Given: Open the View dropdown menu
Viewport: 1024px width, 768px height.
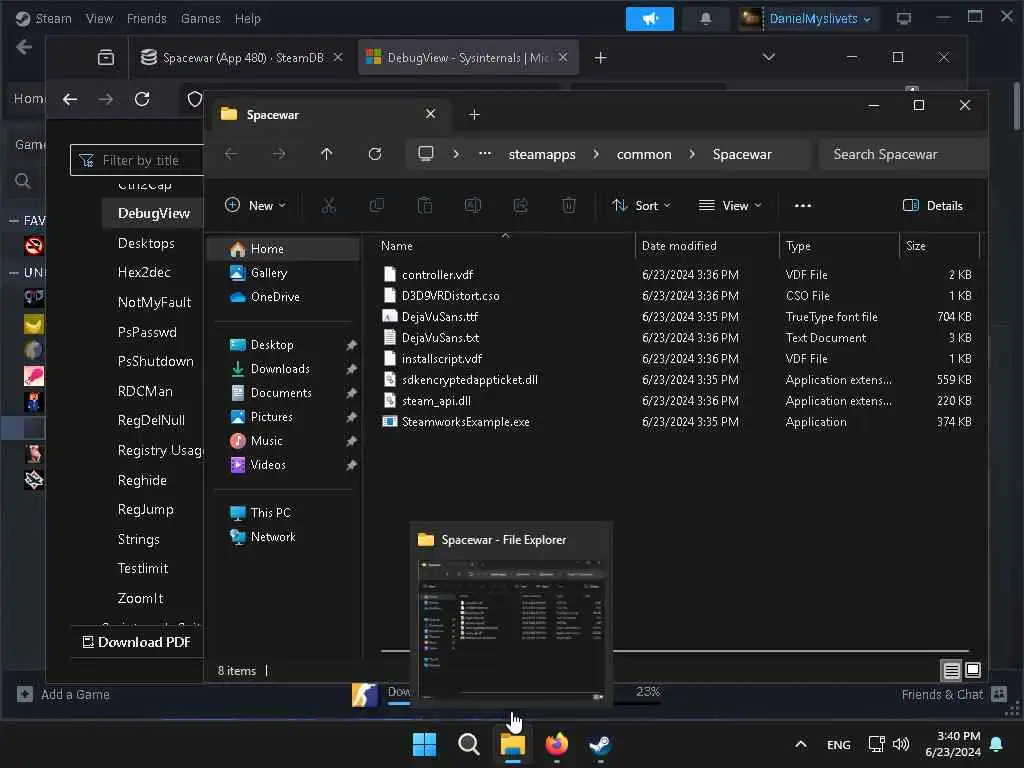Looking at the screenshot, I should pos(730,206).
